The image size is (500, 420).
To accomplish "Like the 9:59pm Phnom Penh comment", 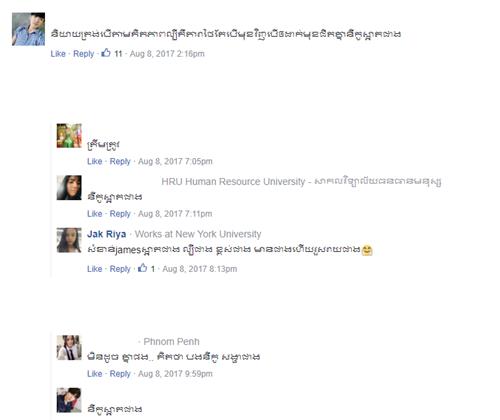I will (95, 374).
